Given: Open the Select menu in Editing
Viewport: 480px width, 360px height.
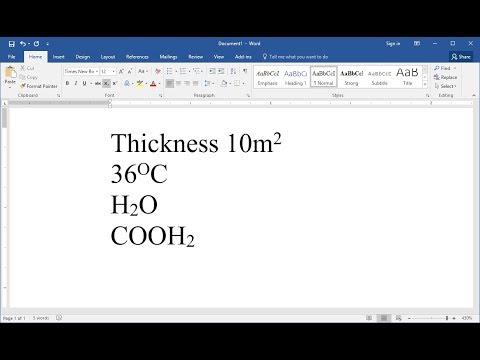Looking at the screenshot, I should (445, 86).
